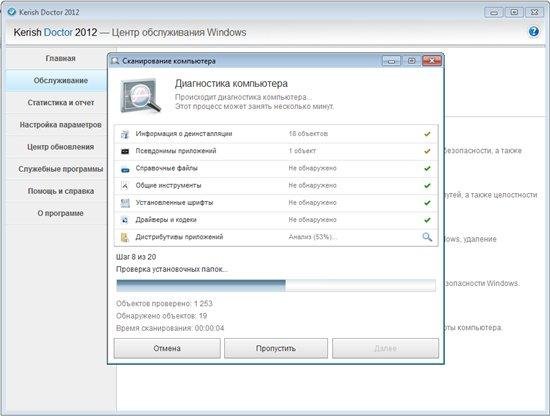The image size is (550, 416).
Task: Click 'Проверка установочных папок' status text
Action: [x=172, y=269]
